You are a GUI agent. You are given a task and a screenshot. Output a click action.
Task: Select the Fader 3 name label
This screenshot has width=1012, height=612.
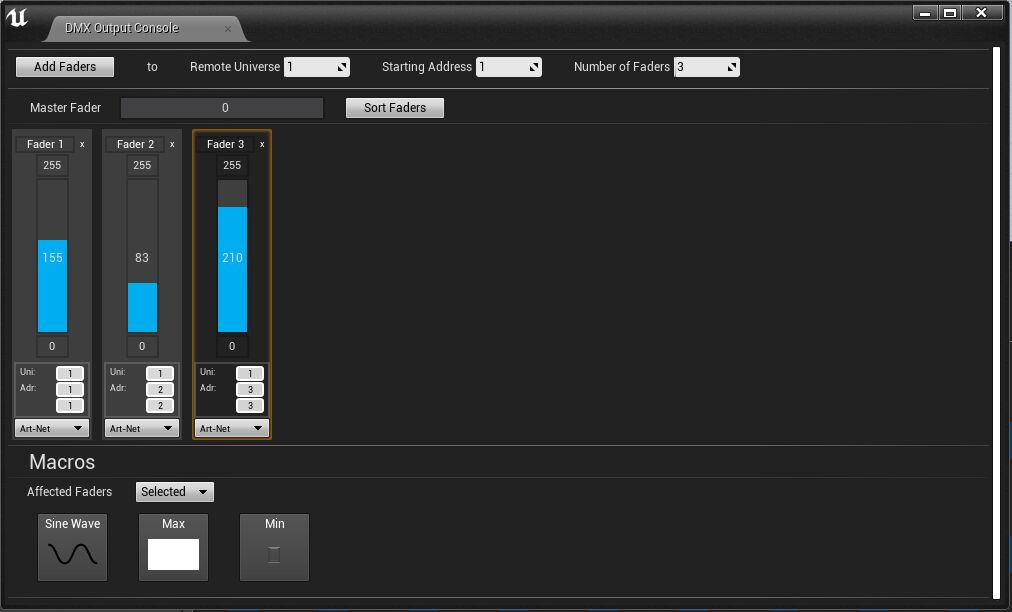[x=225, y=144]
